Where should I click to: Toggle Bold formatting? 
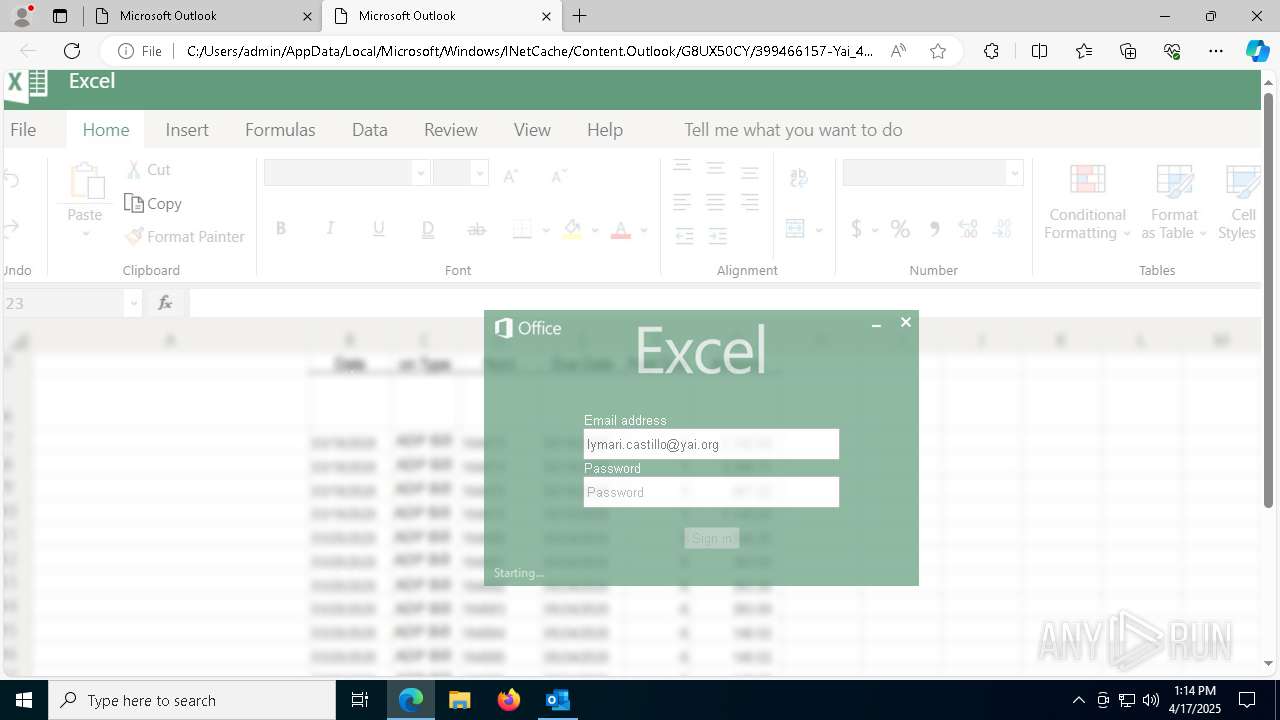tap(281, 229)
